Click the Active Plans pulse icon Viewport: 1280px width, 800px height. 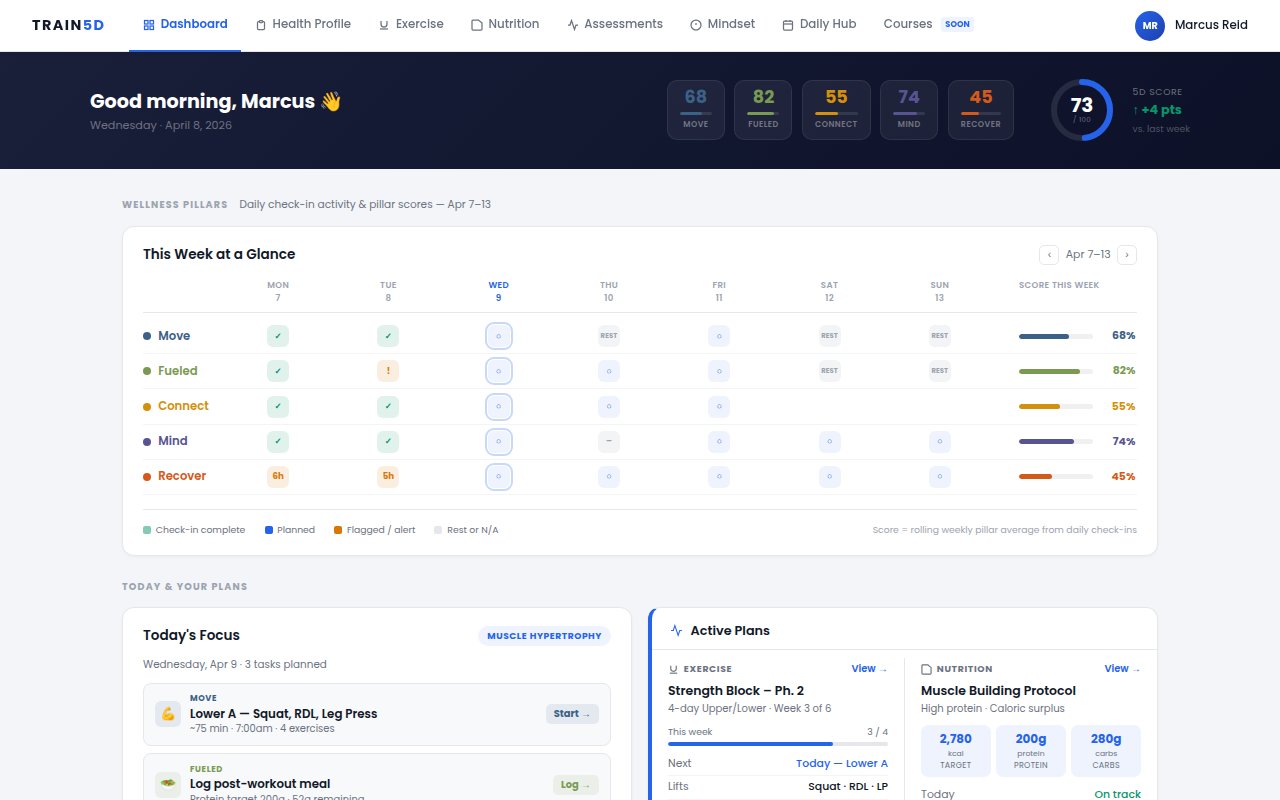677,631
